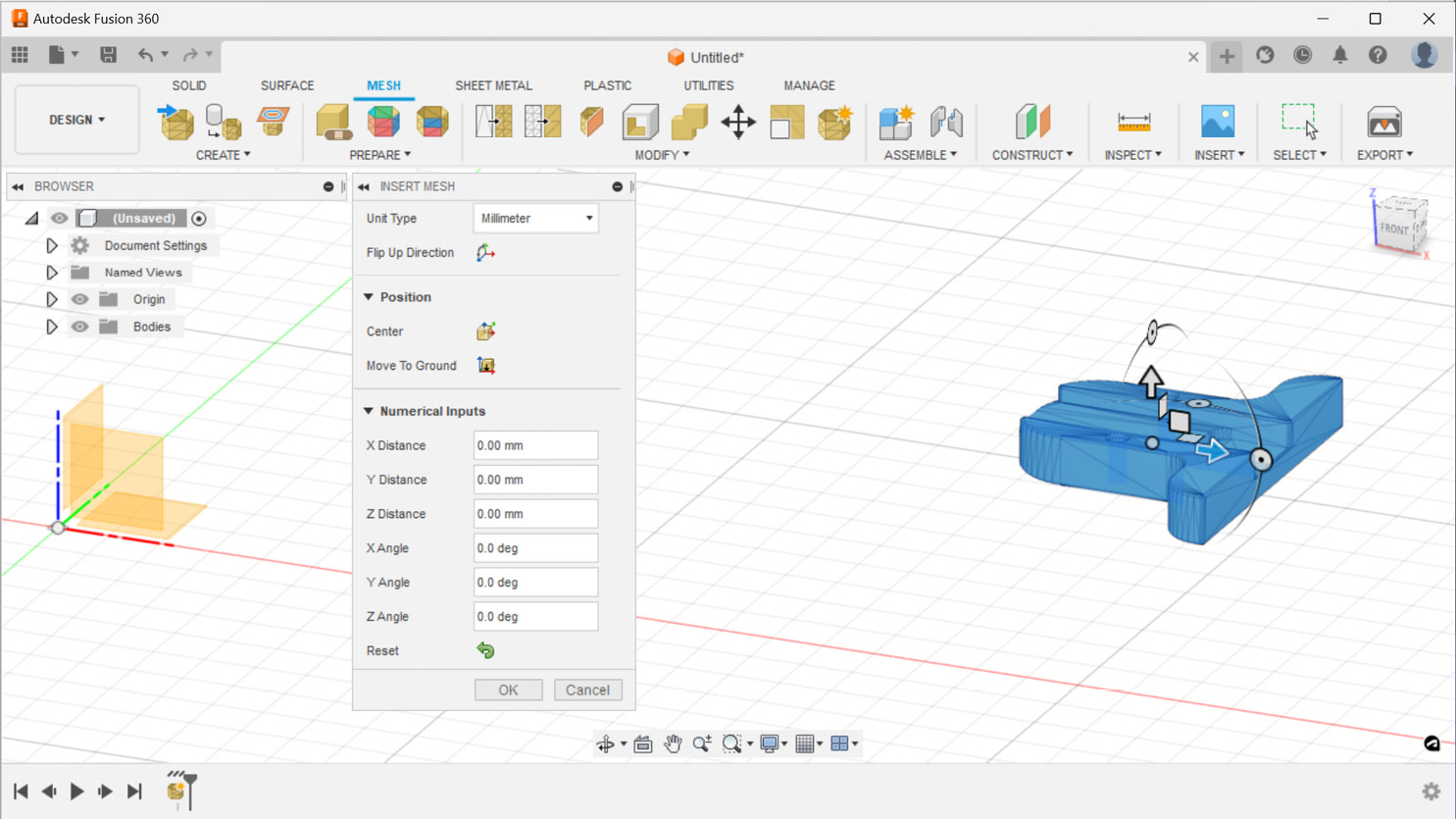
Task: Open the CREATE menu label
Action: [x=224, y=155]
